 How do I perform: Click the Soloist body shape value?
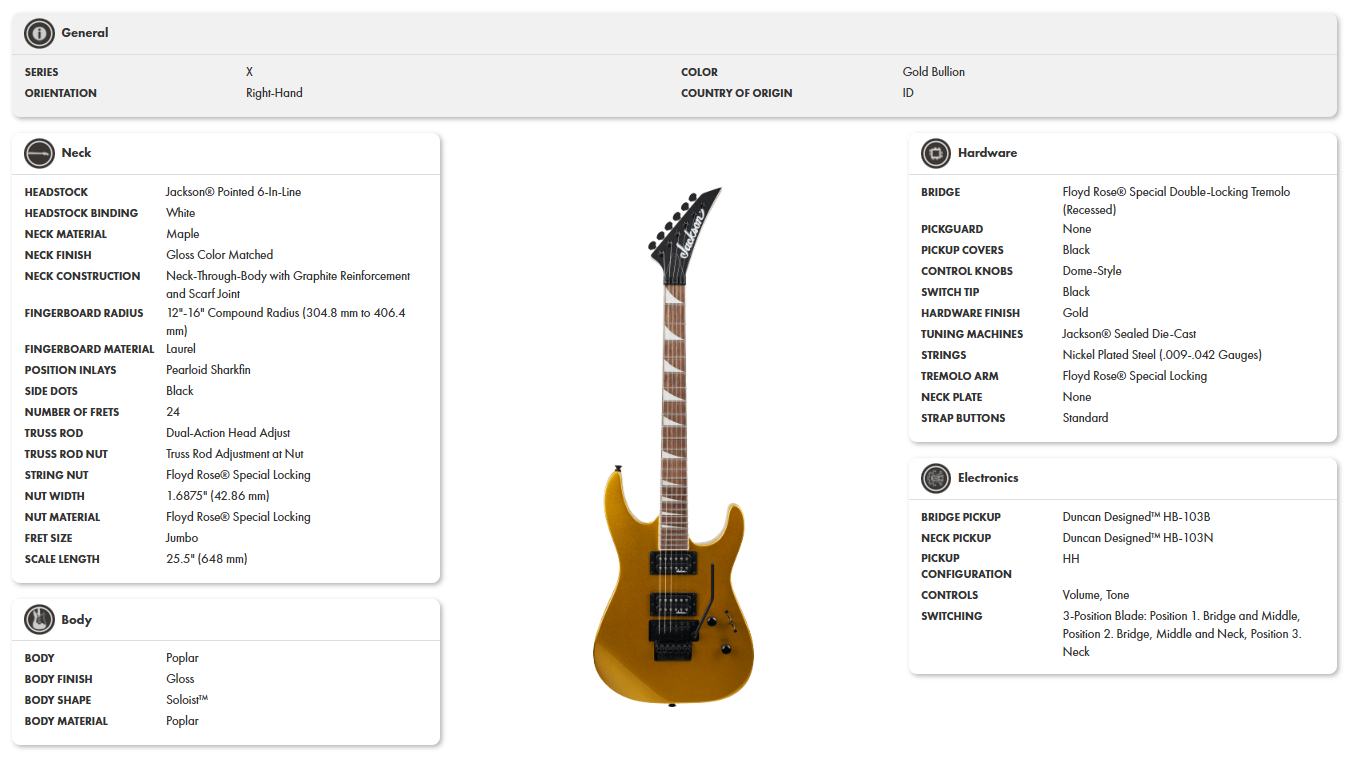[x=187, y=700]
